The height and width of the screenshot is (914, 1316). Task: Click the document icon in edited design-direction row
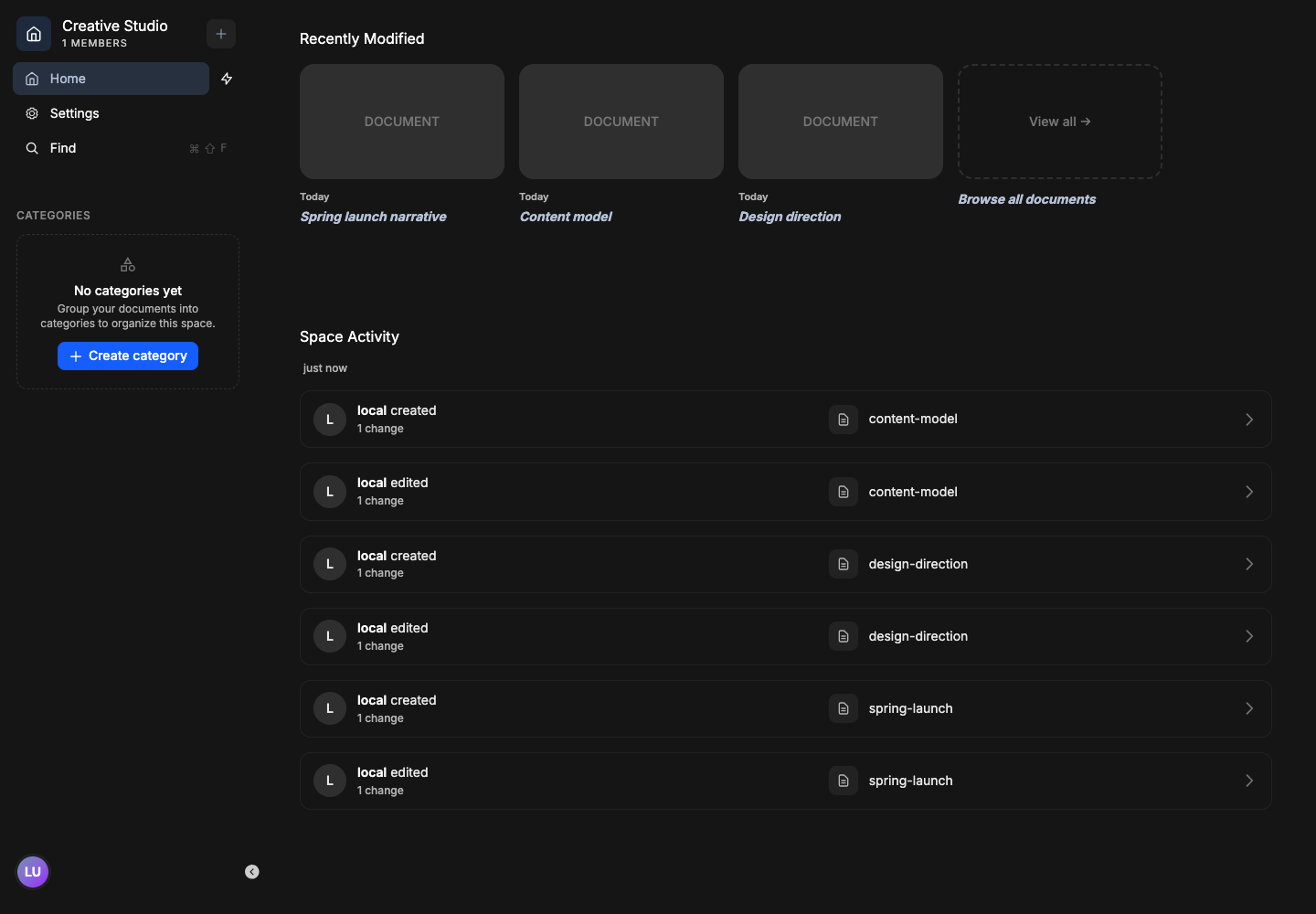coord(844,636)
